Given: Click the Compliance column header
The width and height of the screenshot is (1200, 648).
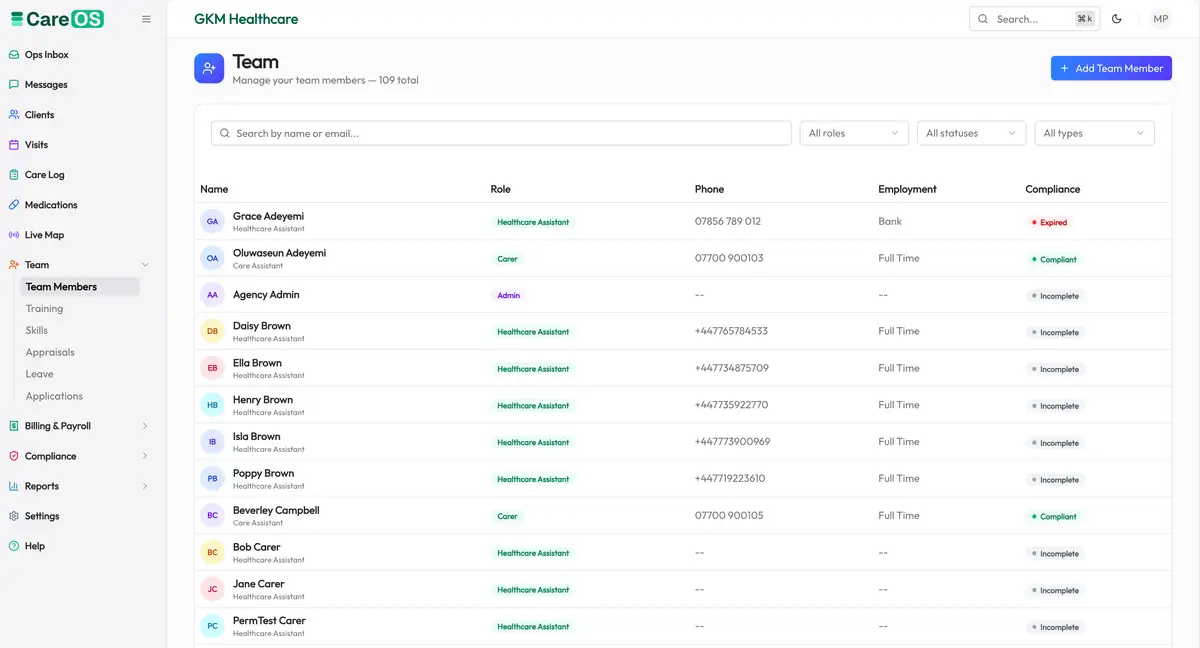Looking at the screenshot, I should pyautogui.click(x=1053, y=189).
